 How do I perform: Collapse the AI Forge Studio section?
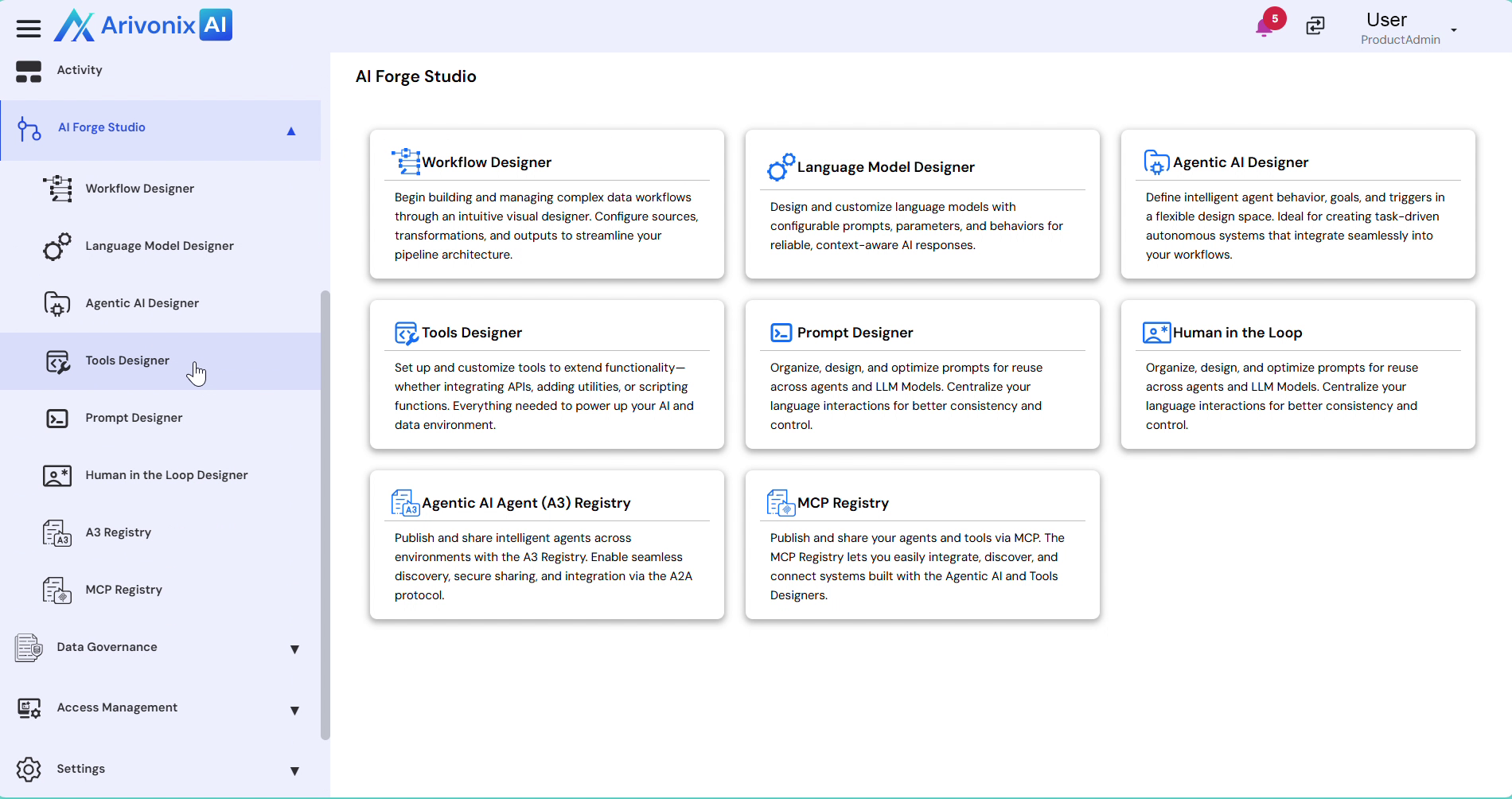tap(291, 131)
